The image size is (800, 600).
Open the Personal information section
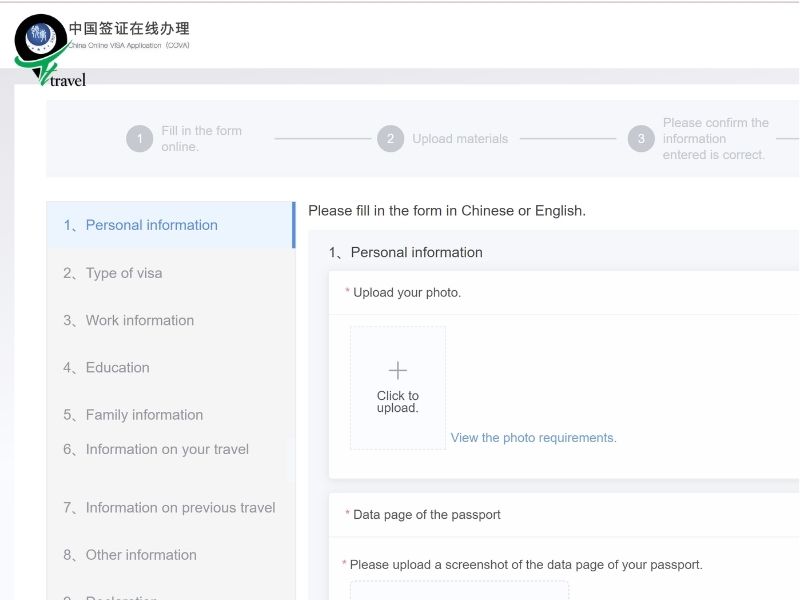[x=151, y=225]
